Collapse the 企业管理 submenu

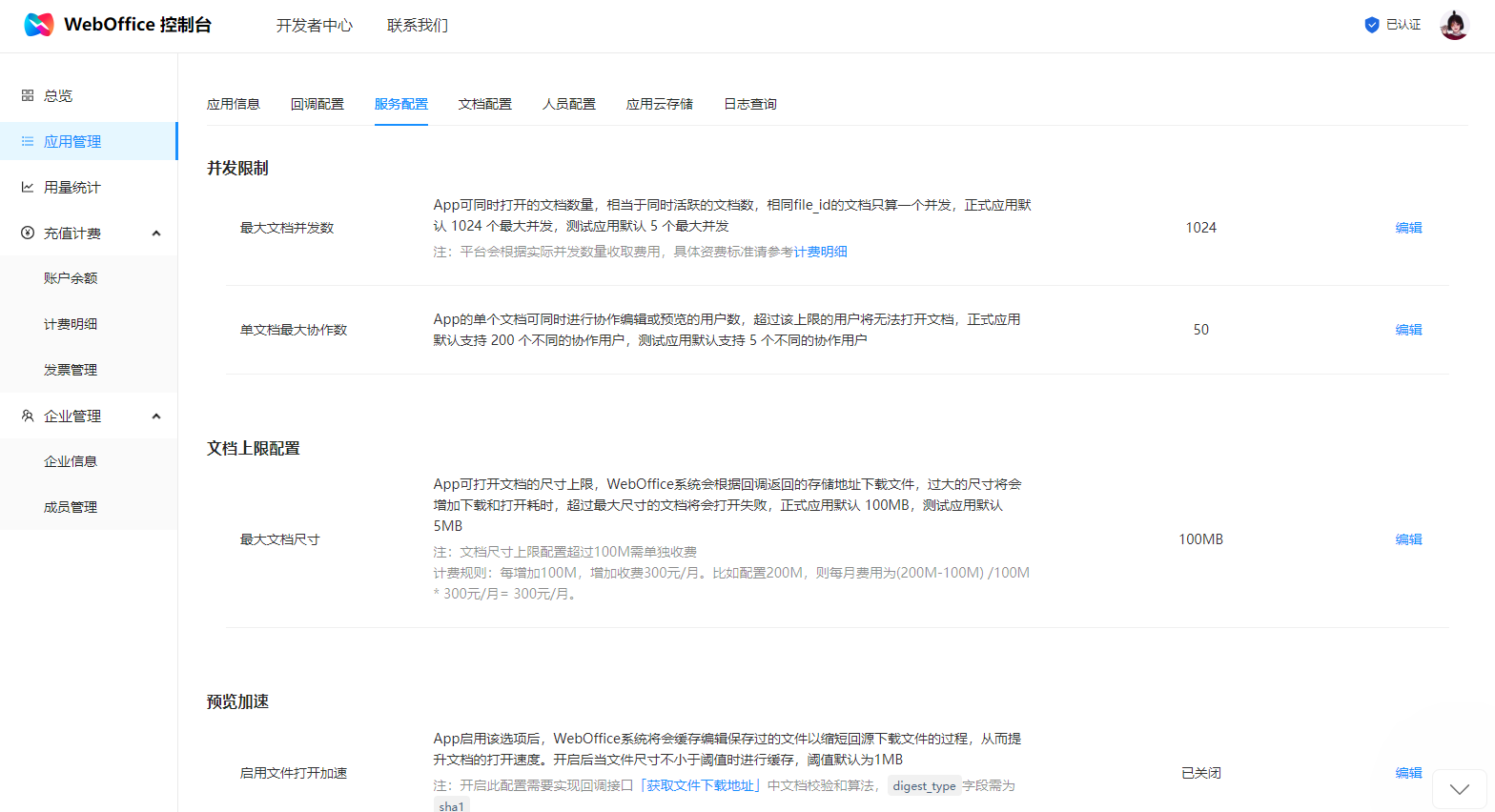point(156,416)
